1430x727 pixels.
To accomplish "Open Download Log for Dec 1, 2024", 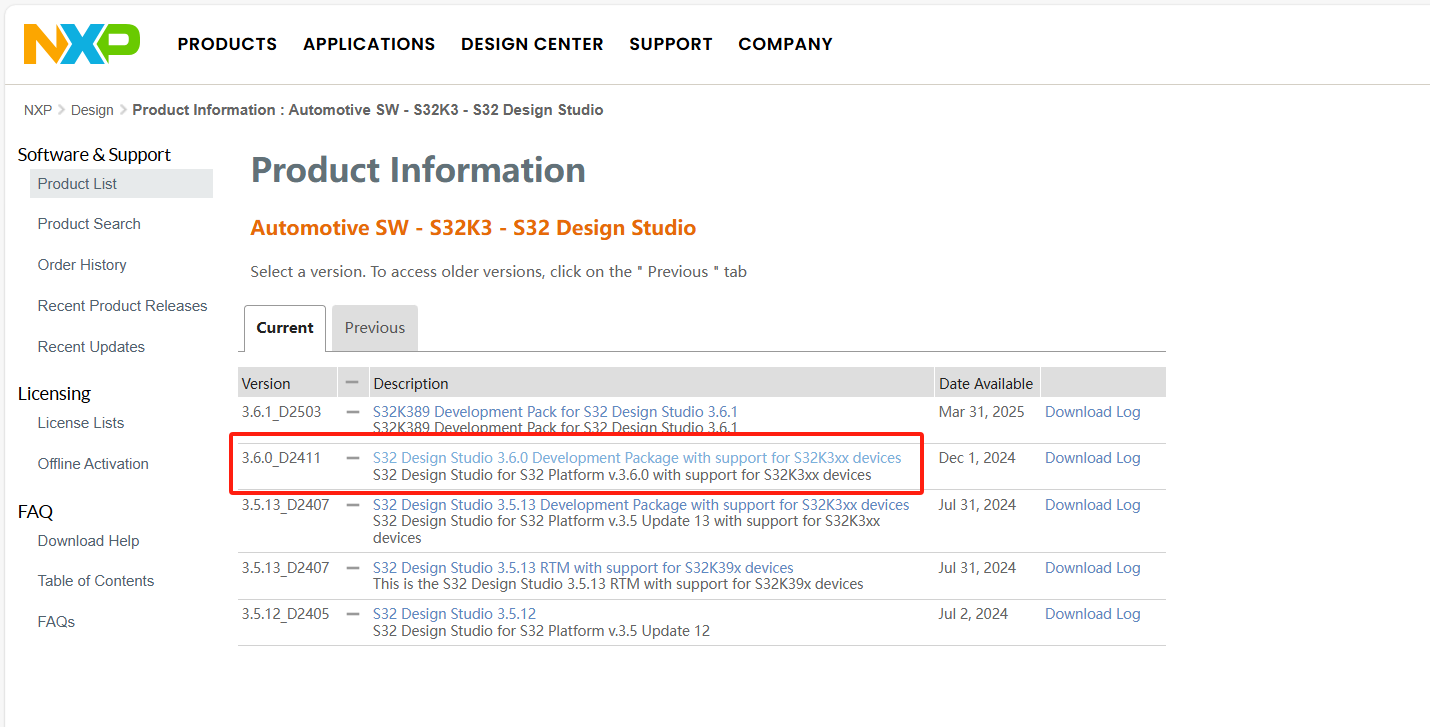I will point(1092,458).
